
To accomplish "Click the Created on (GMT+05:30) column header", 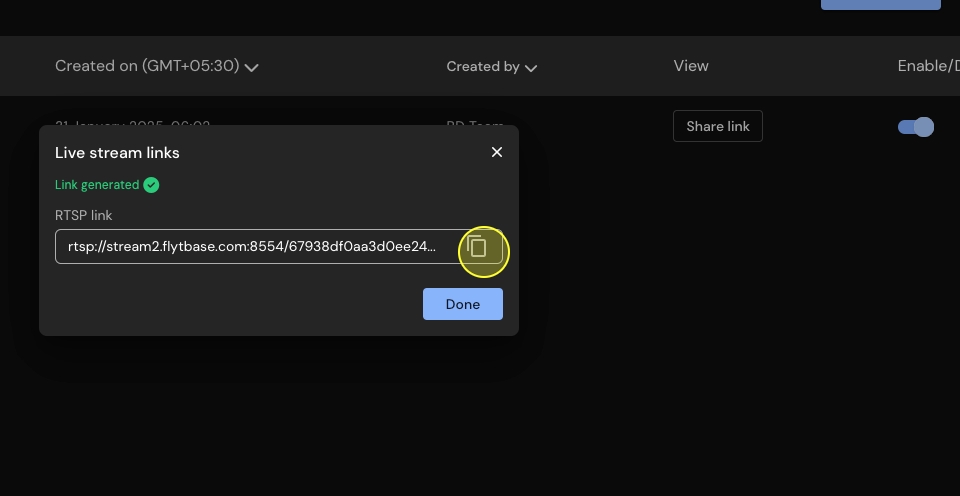I will click(147, 66).
